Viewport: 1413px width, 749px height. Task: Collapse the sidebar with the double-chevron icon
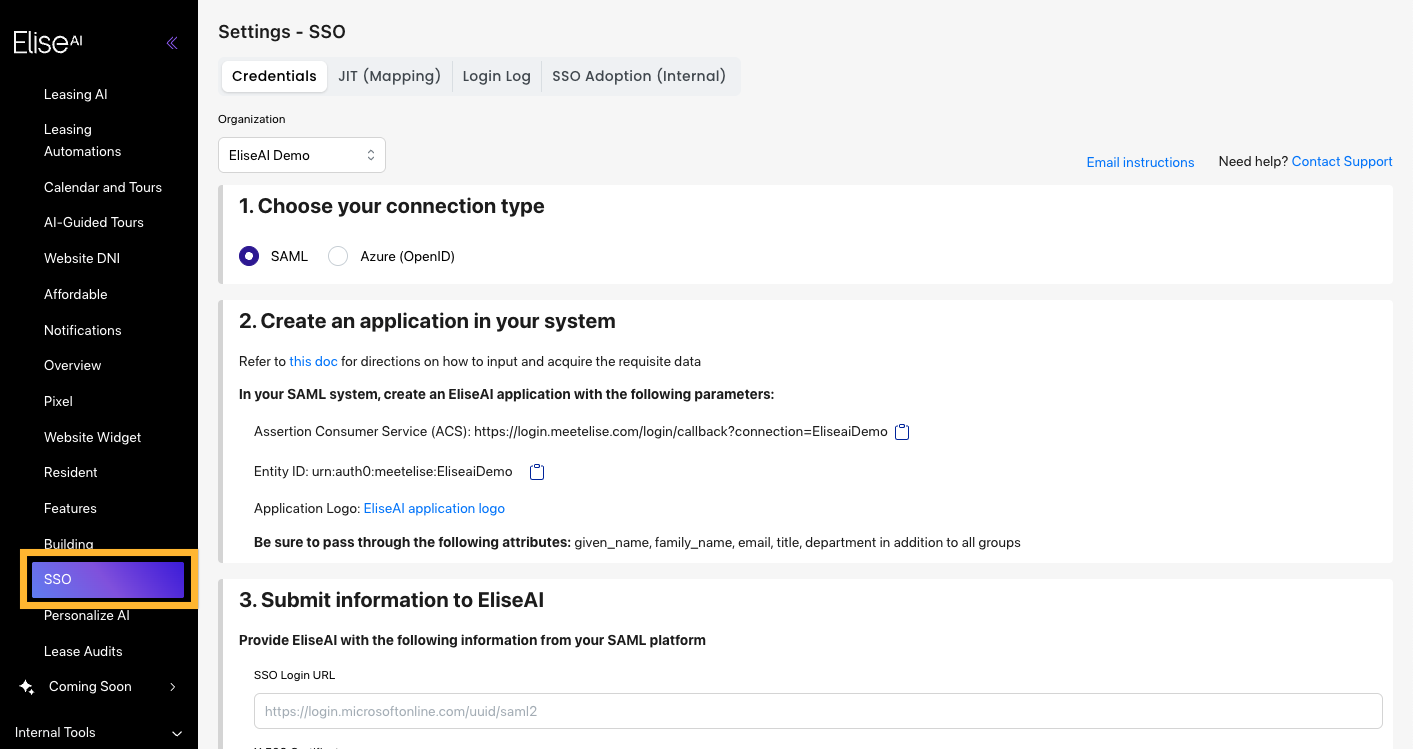[171, 43]
